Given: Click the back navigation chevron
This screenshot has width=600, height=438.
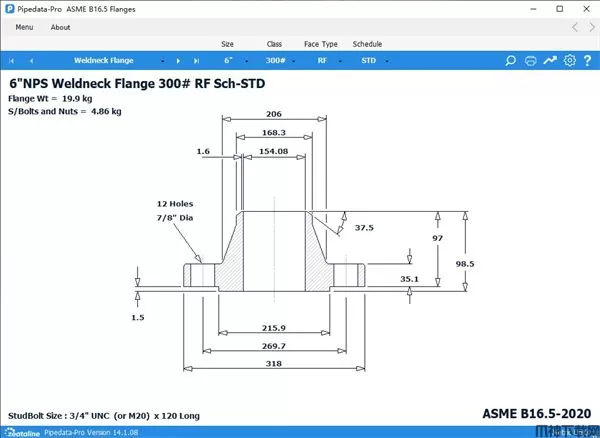Looking at the screenshot, I should point(575,27).
